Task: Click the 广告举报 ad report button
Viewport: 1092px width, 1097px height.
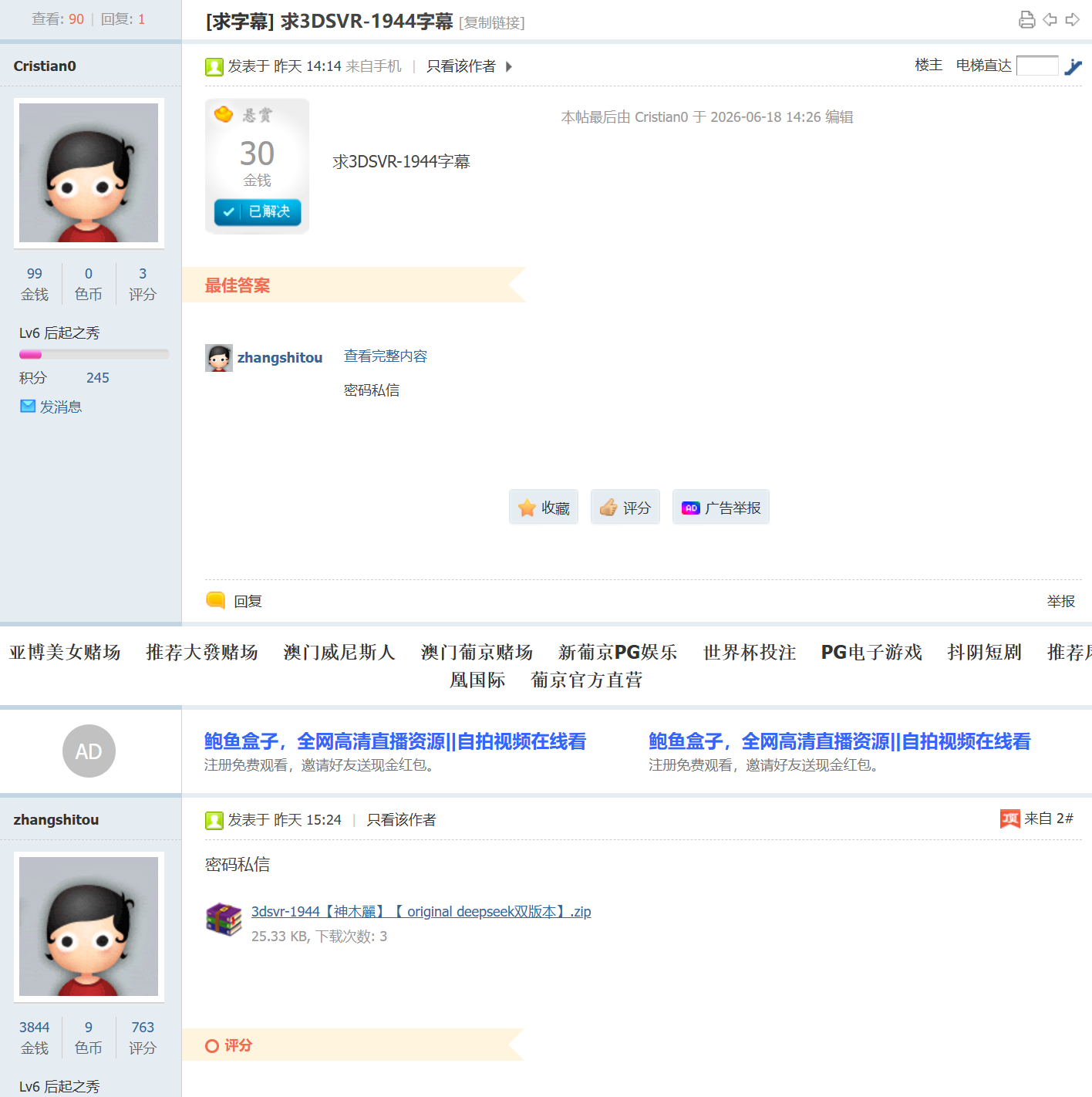Action: [x=721, y=507]
